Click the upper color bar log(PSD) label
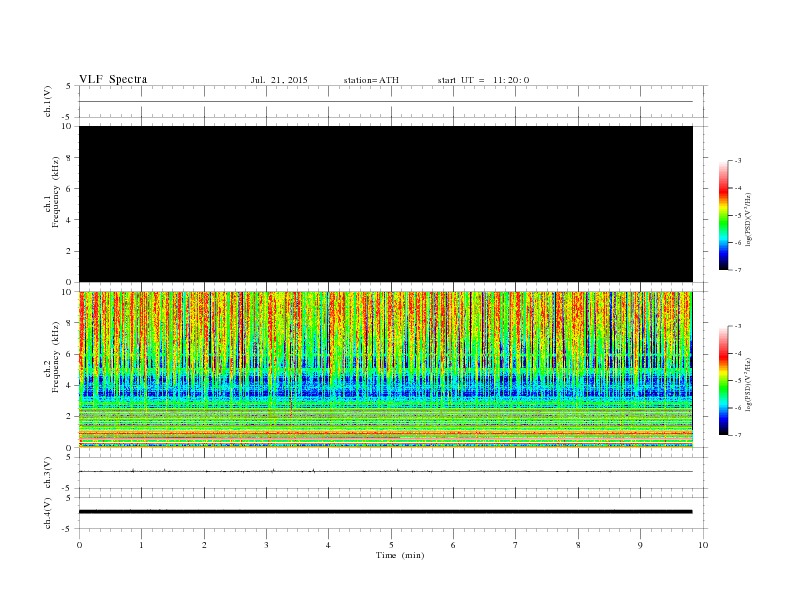 748,218
